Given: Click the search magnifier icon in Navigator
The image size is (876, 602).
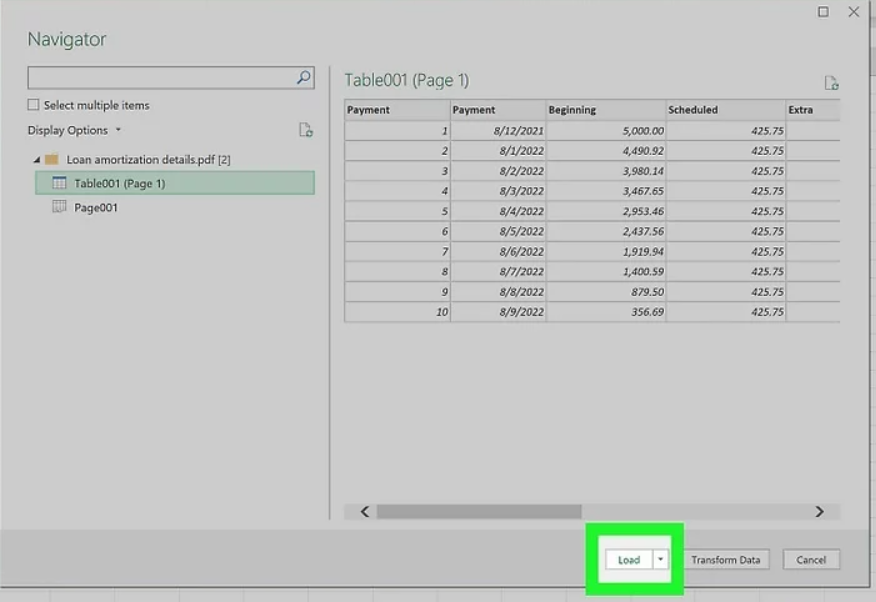Looking at the screenshot, I should coord(303,77).
